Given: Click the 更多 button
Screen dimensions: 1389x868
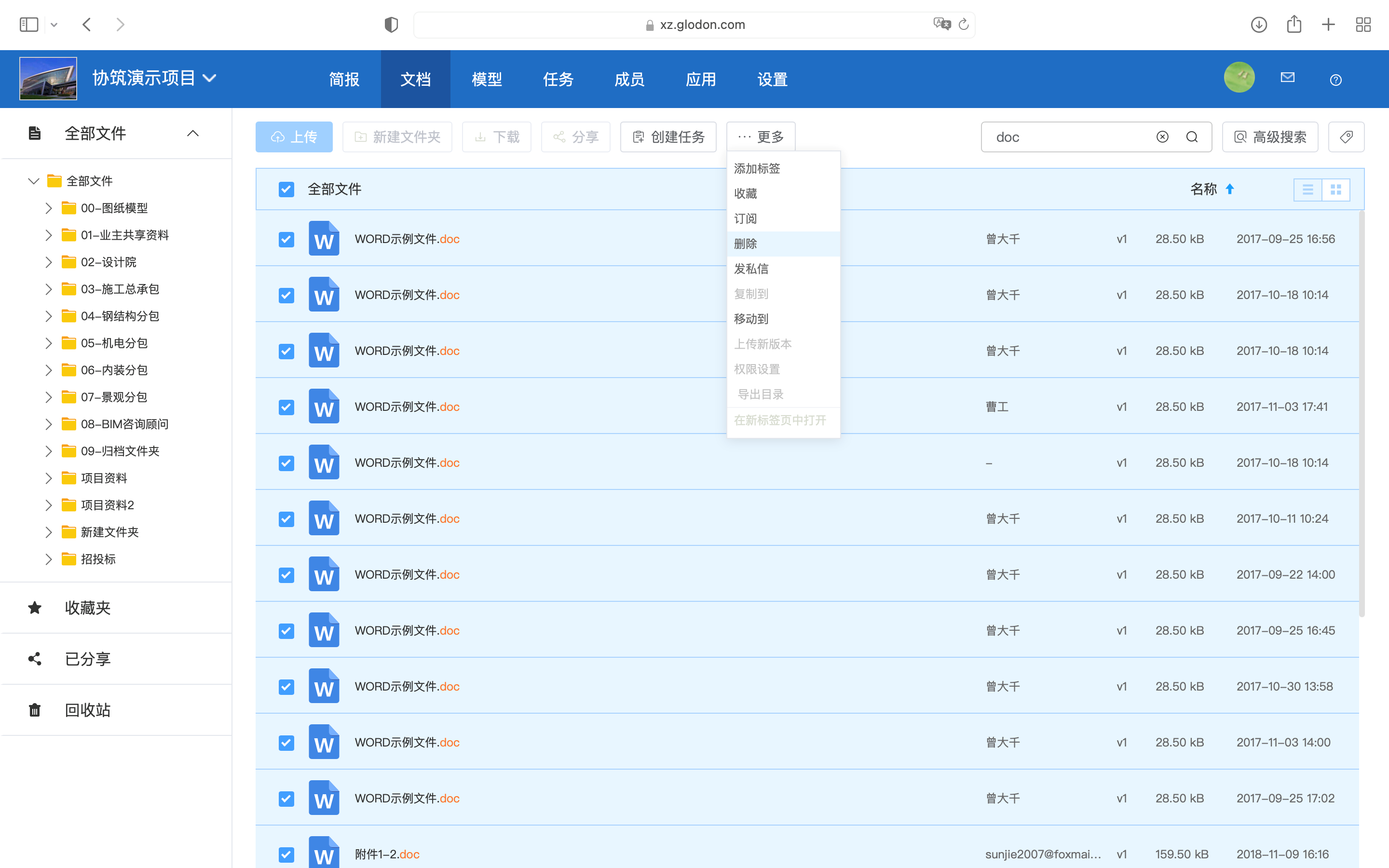Looking at the screenshot, I should (x=761, y=136).
